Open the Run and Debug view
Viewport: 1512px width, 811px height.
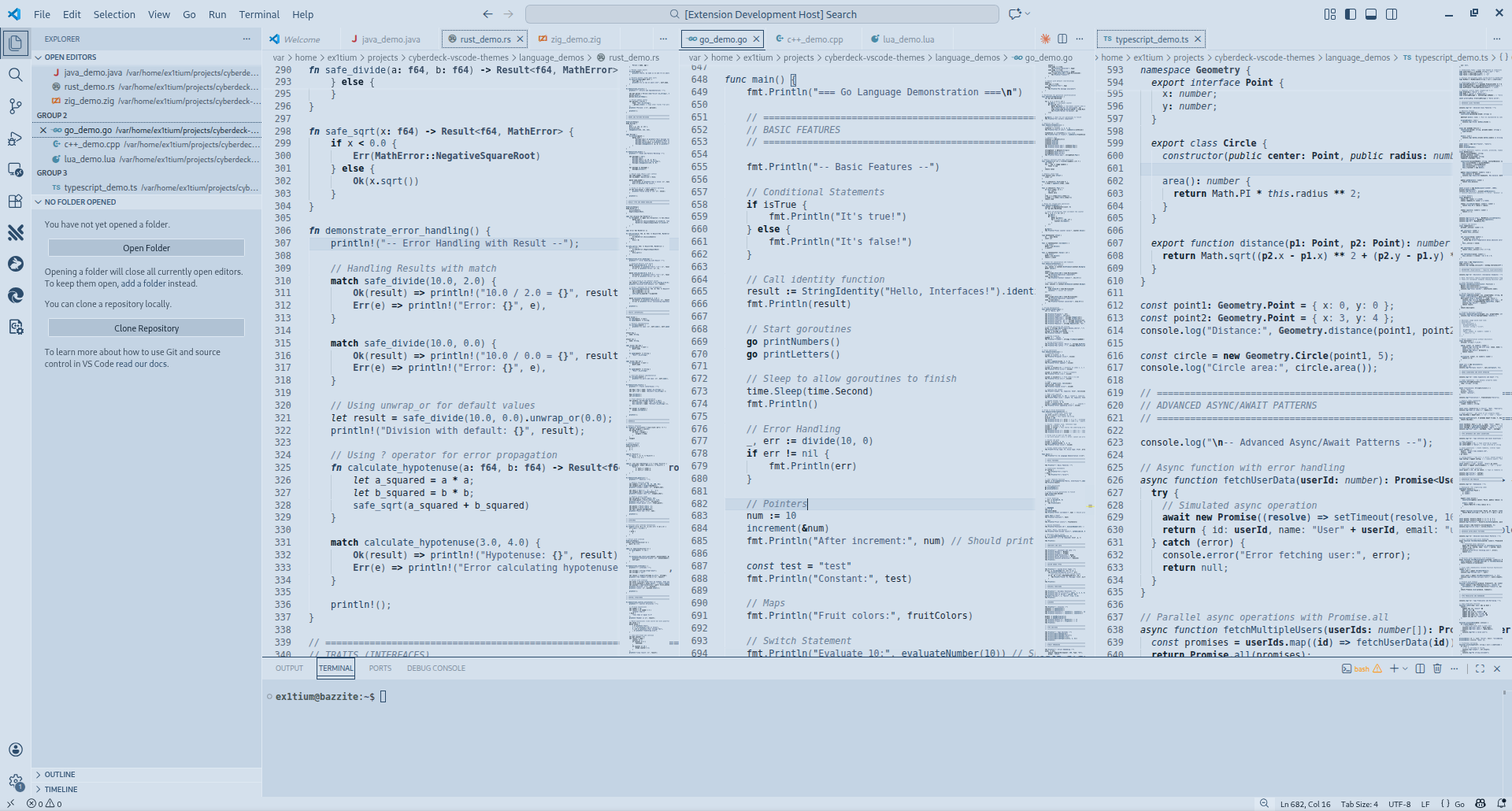[16, 139]
